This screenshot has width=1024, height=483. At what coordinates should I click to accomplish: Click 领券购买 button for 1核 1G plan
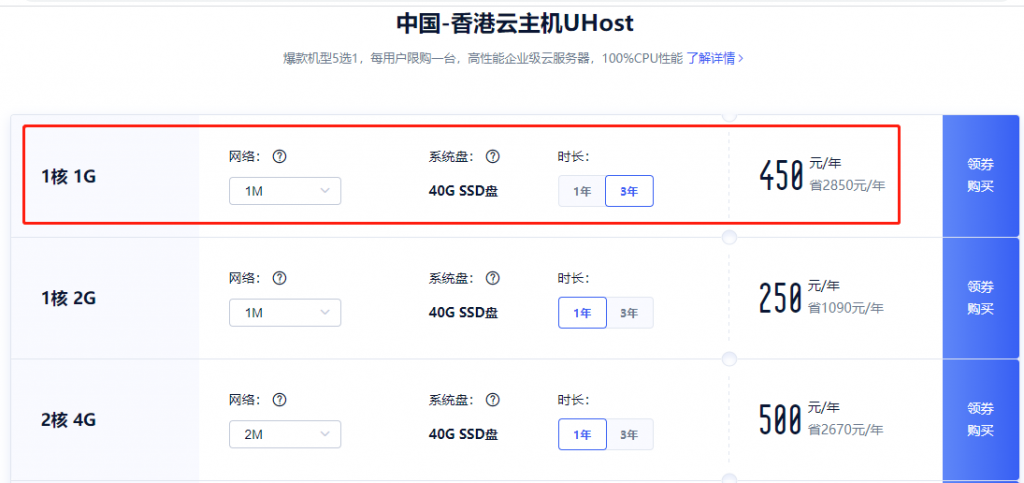(x=980, y=176)
